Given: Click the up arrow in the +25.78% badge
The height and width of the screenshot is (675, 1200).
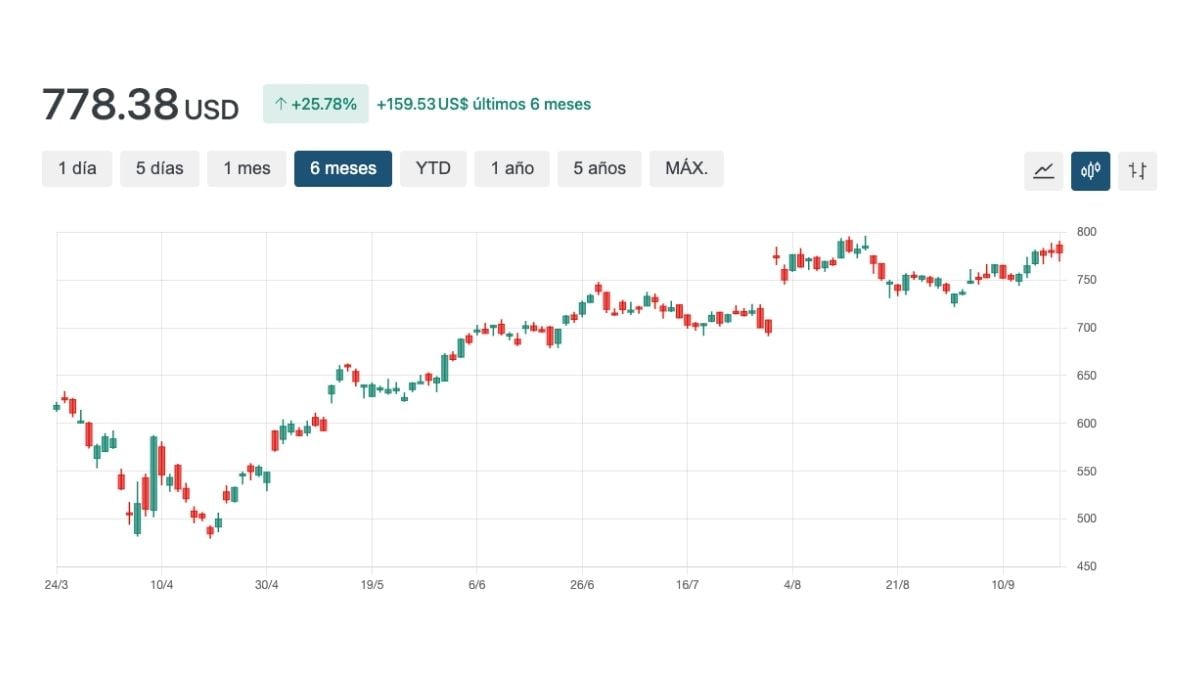Looking at the screenshot, I should (281, 104).
